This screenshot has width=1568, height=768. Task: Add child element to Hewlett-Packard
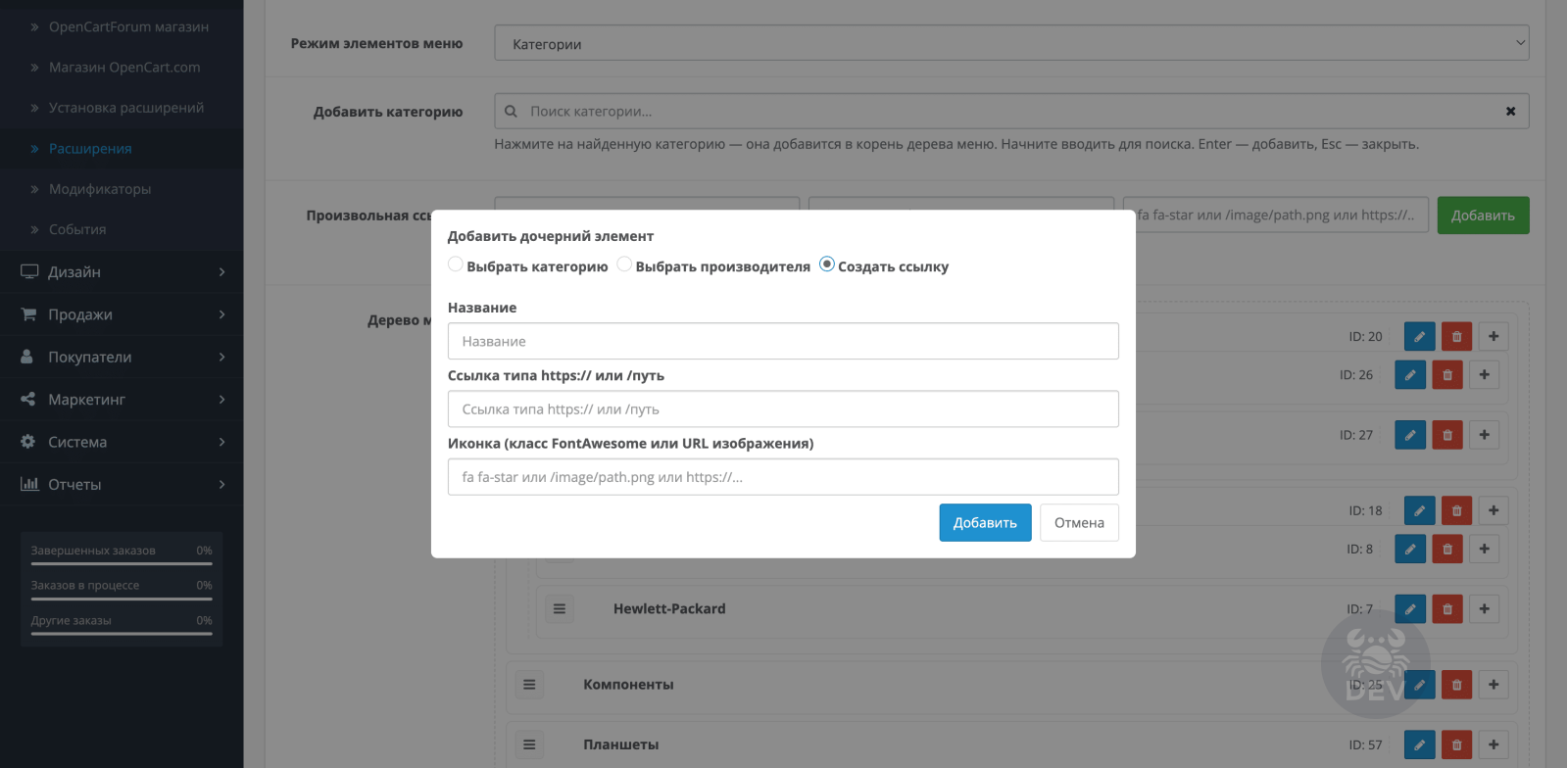pyautogui.click(x=1485, y=608)
